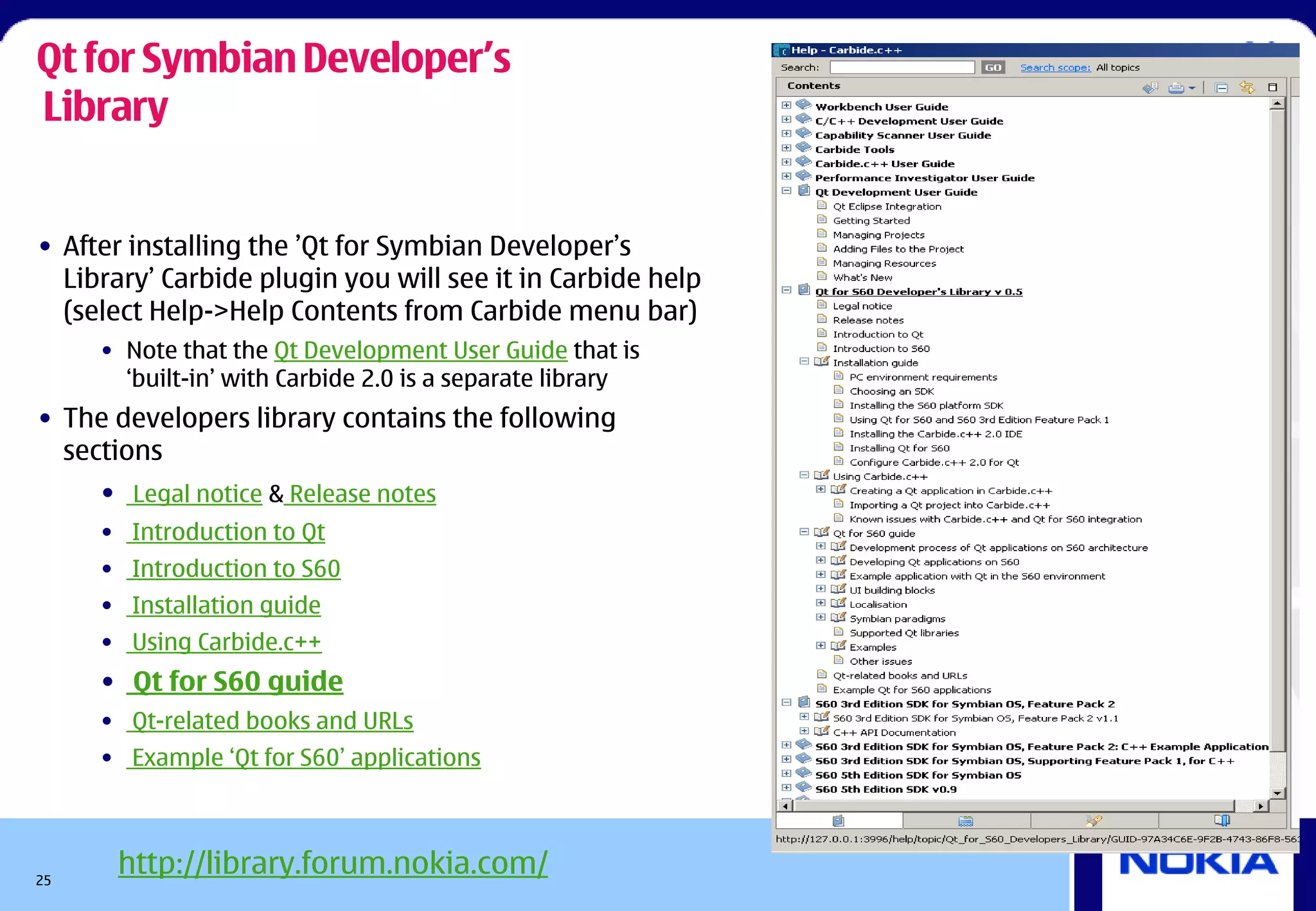Switch to the Bookmarks tab at bottom
The height and width of the screenshot is (911, 1316).
coord(1222,820)
